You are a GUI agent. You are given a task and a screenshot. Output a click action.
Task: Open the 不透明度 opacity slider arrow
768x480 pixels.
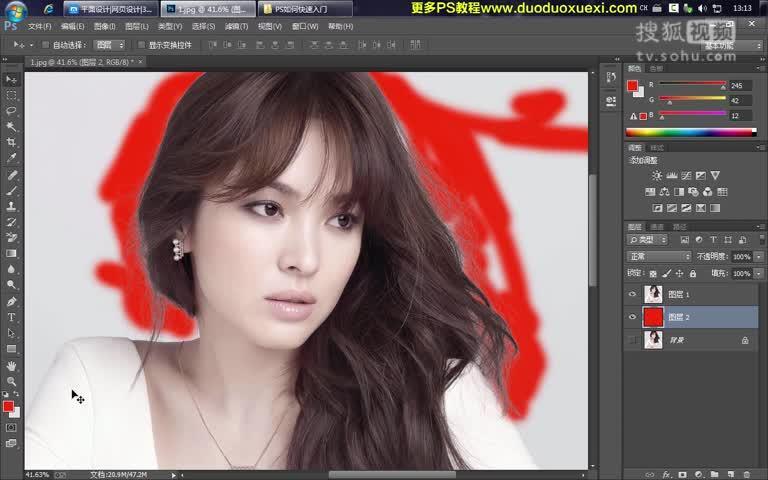(x=759, y=256)
